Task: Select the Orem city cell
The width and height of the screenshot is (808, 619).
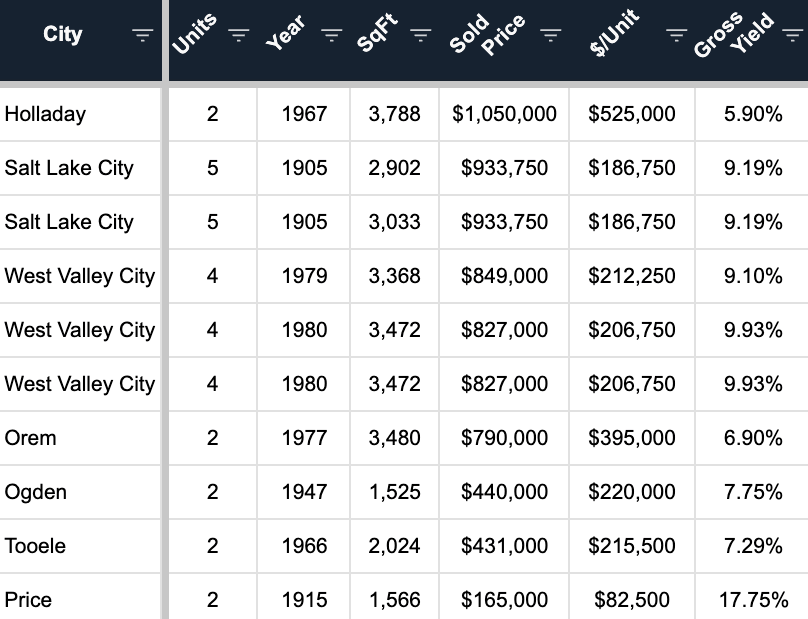Action: coord(30,438)
